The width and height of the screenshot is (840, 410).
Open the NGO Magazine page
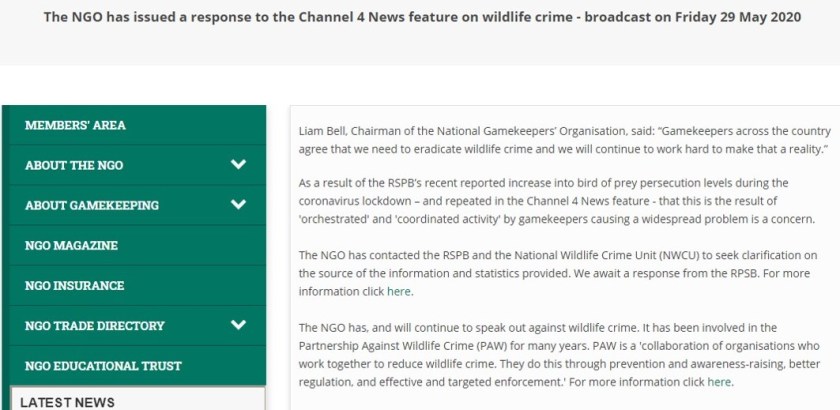(x=71, y=245)
